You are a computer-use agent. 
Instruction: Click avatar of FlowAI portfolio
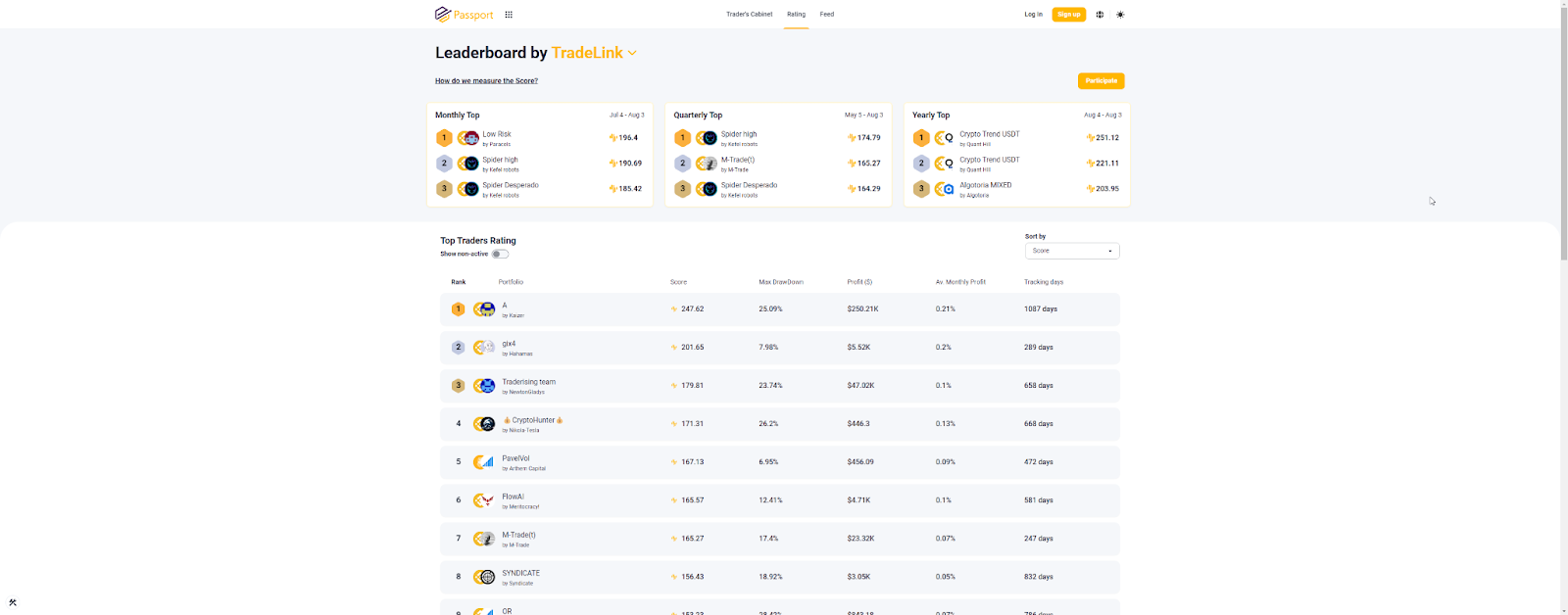[487, 500]
